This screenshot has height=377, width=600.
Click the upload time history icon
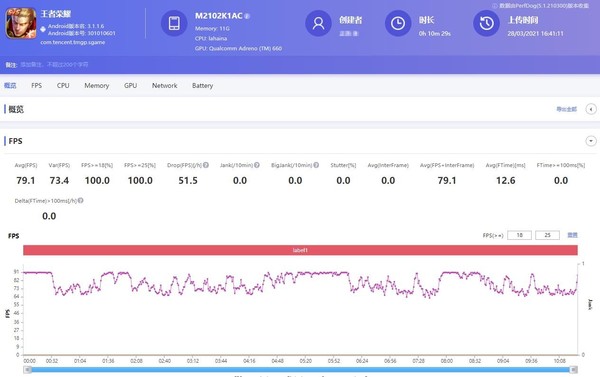[x=486, y=23]
